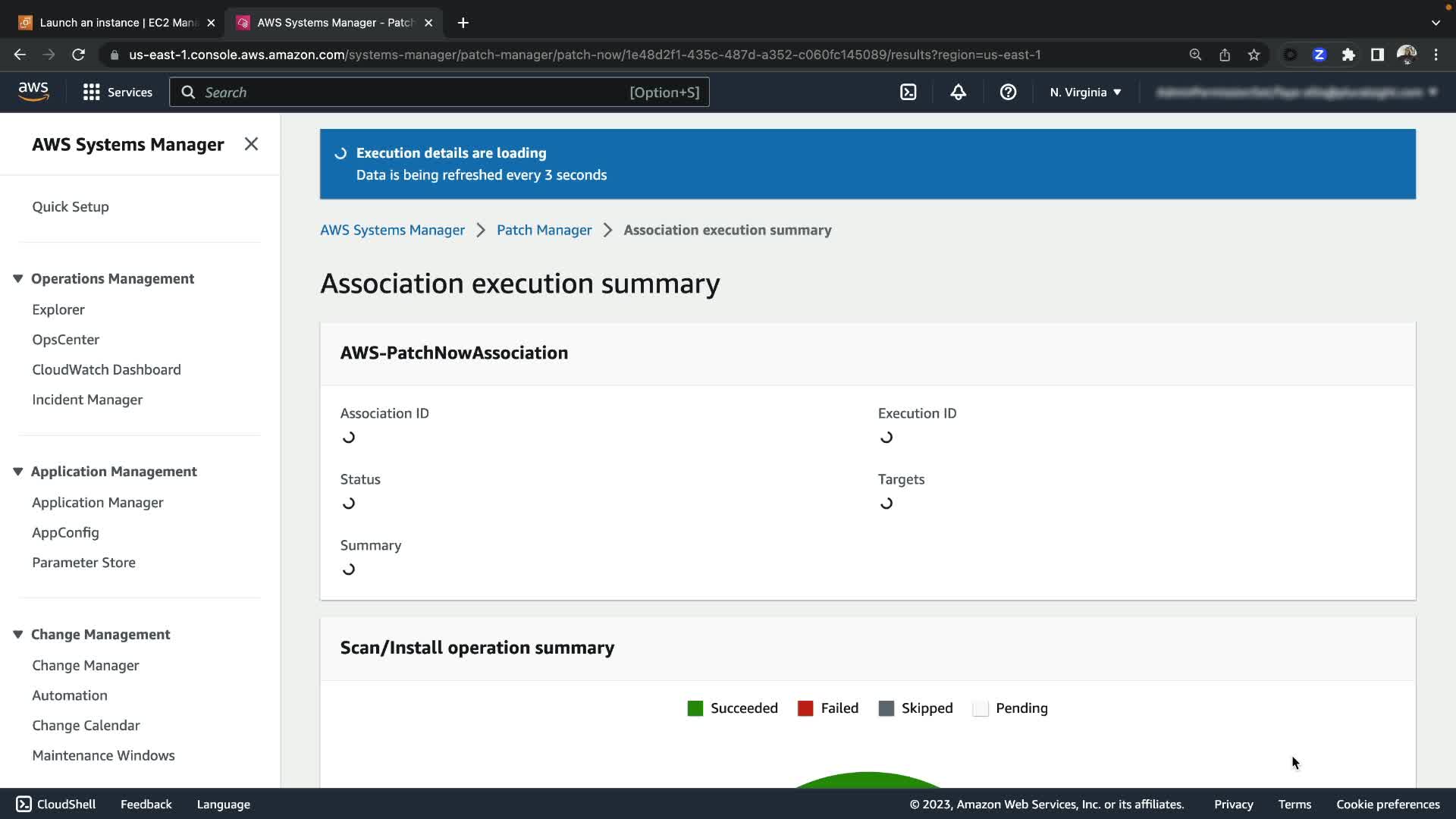Click browser extensions puzzle icon
1456x819 pixels.
pos(1348,55)
